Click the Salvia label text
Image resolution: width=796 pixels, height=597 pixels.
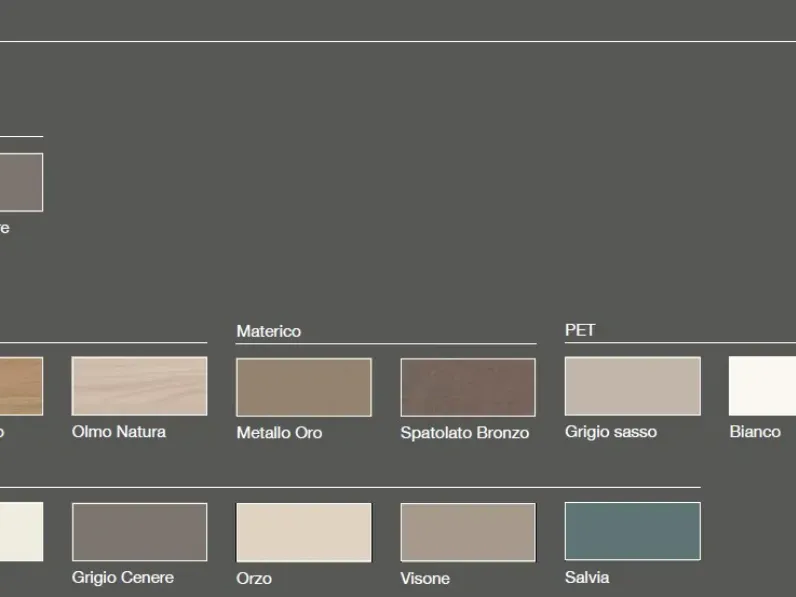coord(587,577)
